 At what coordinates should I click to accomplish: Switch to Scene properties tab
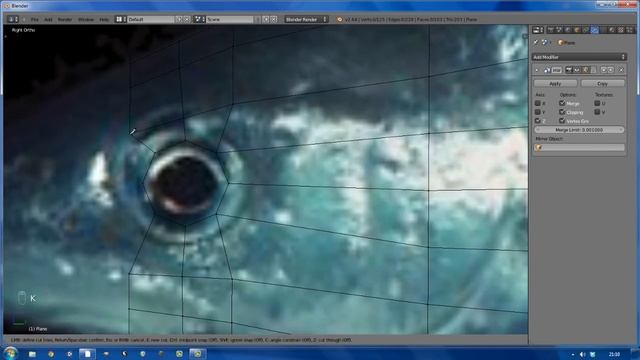click(x=559, y=30)
